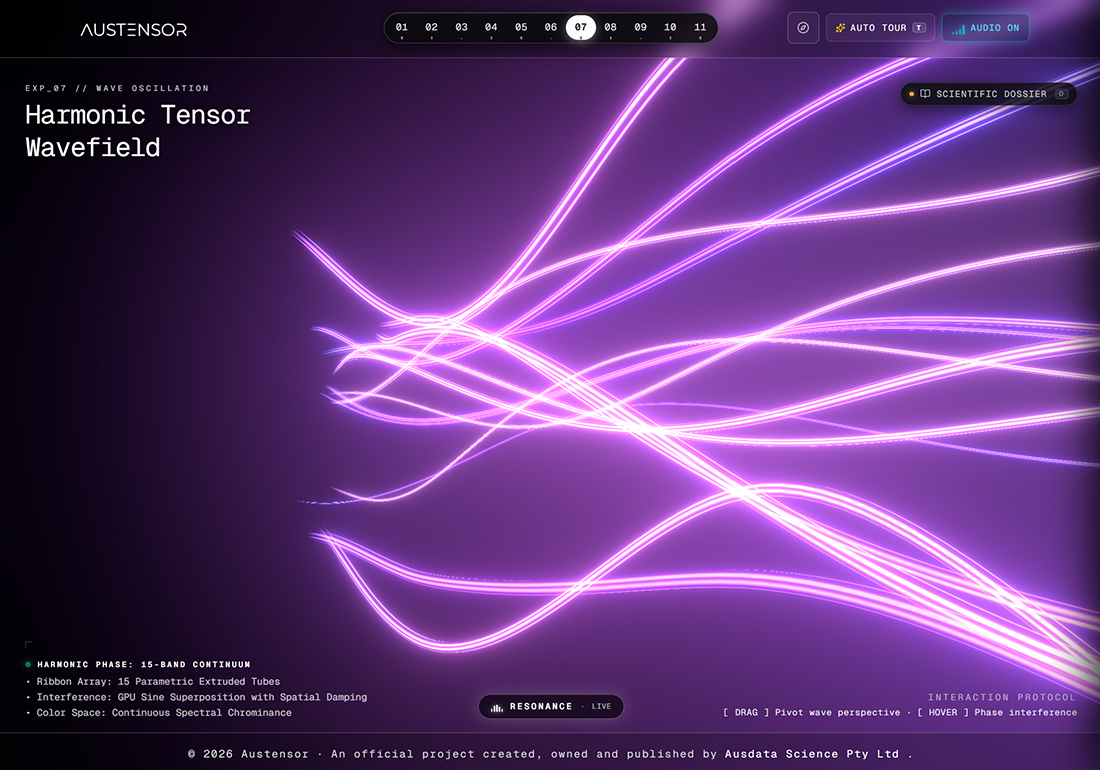Go to experiment 02
This screenshot has height=770, width=1100.
click(431, 27)
